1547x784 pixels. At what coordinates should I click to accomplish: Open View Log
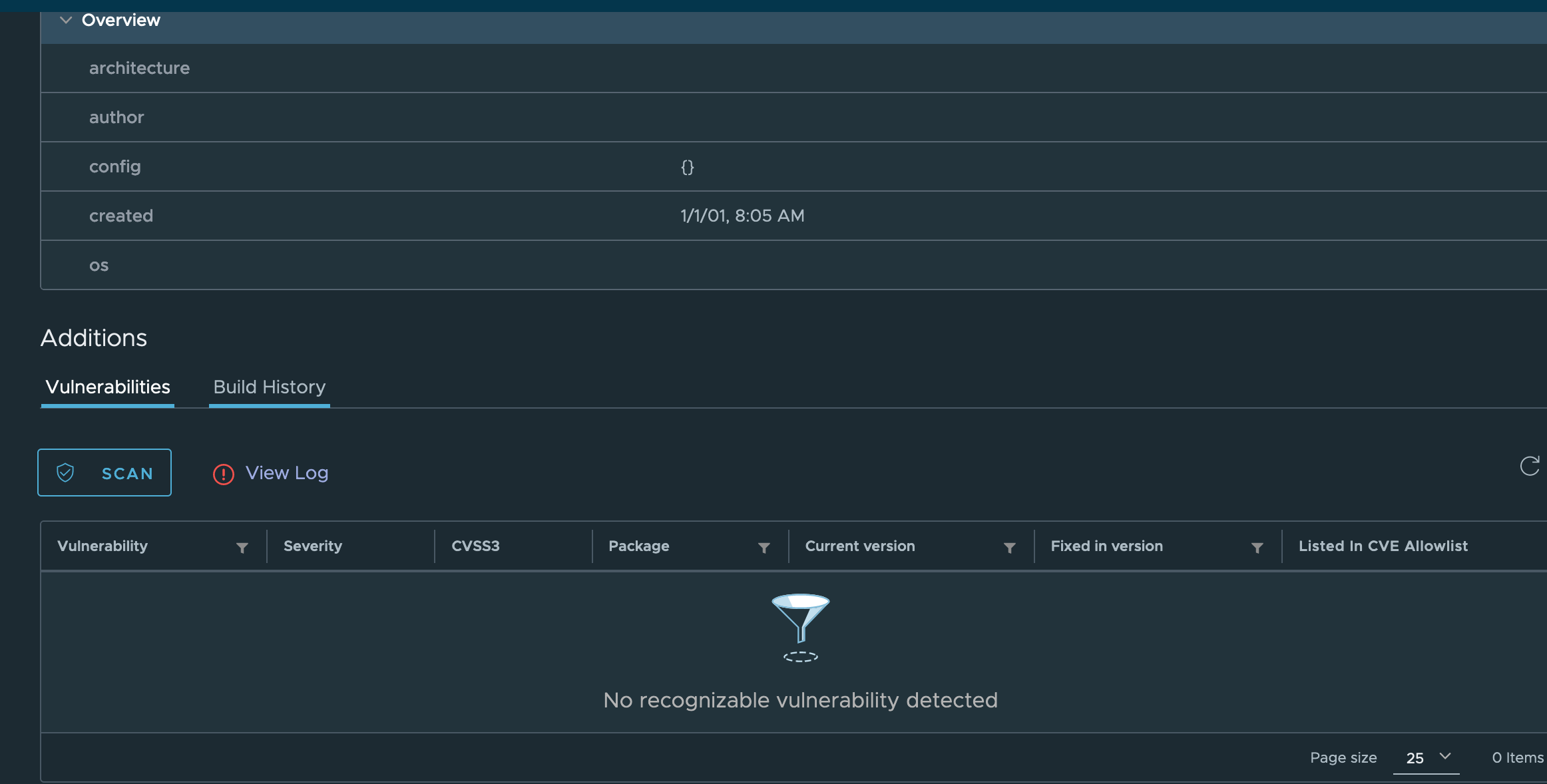click(286, 473)
